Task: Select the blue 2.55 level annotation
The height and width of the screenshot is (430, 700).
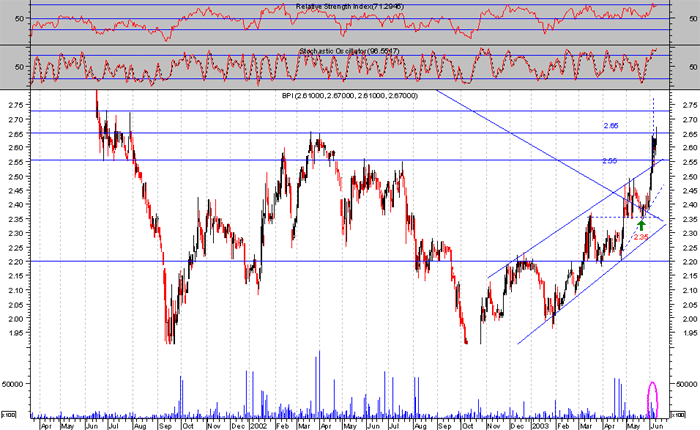Action: point(609,161)
